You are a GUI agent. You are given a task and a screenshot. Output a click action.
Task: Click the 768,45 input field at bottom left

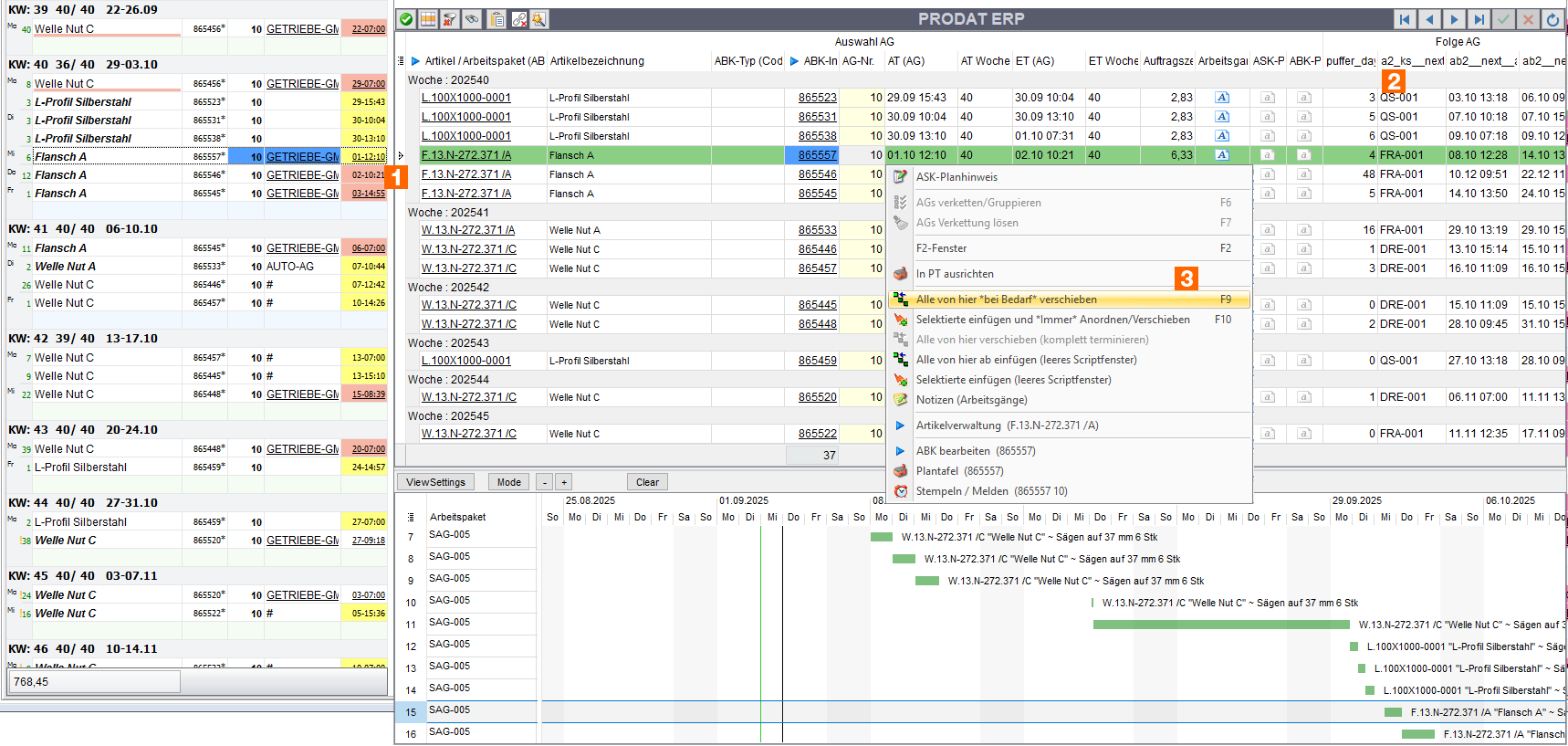tap(95, 682)
